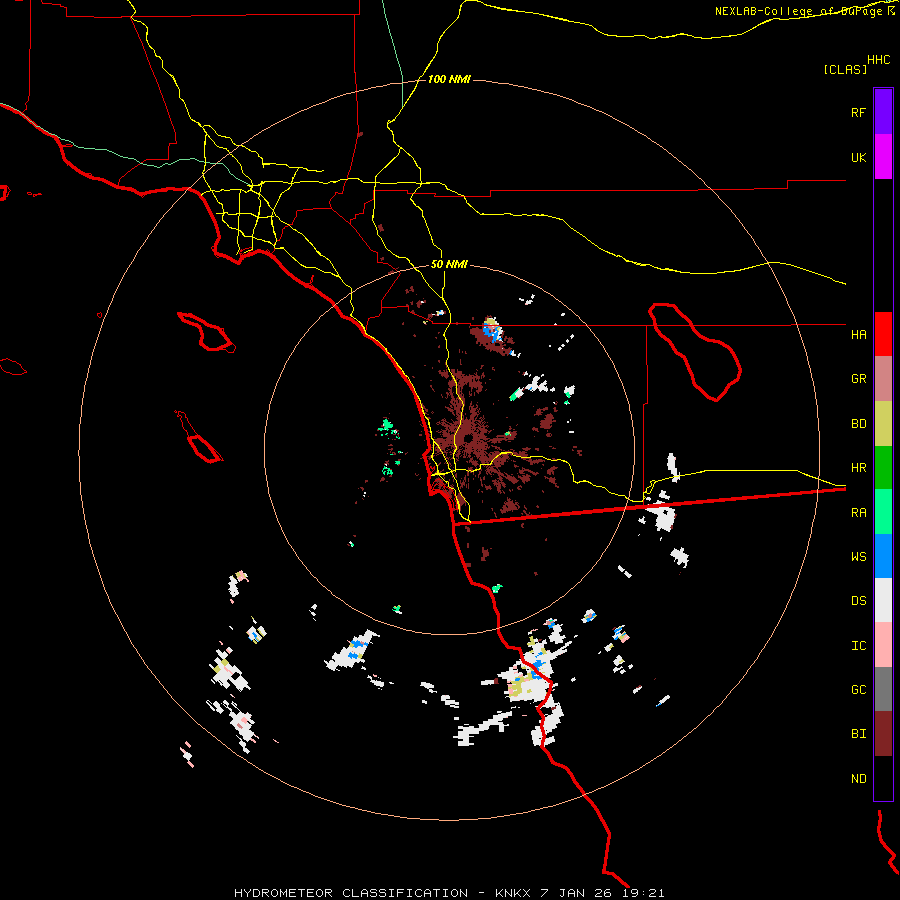Click the Santa Catalina Island outline
This screenshot has height=900, width=900.
[x=206, y=332]
